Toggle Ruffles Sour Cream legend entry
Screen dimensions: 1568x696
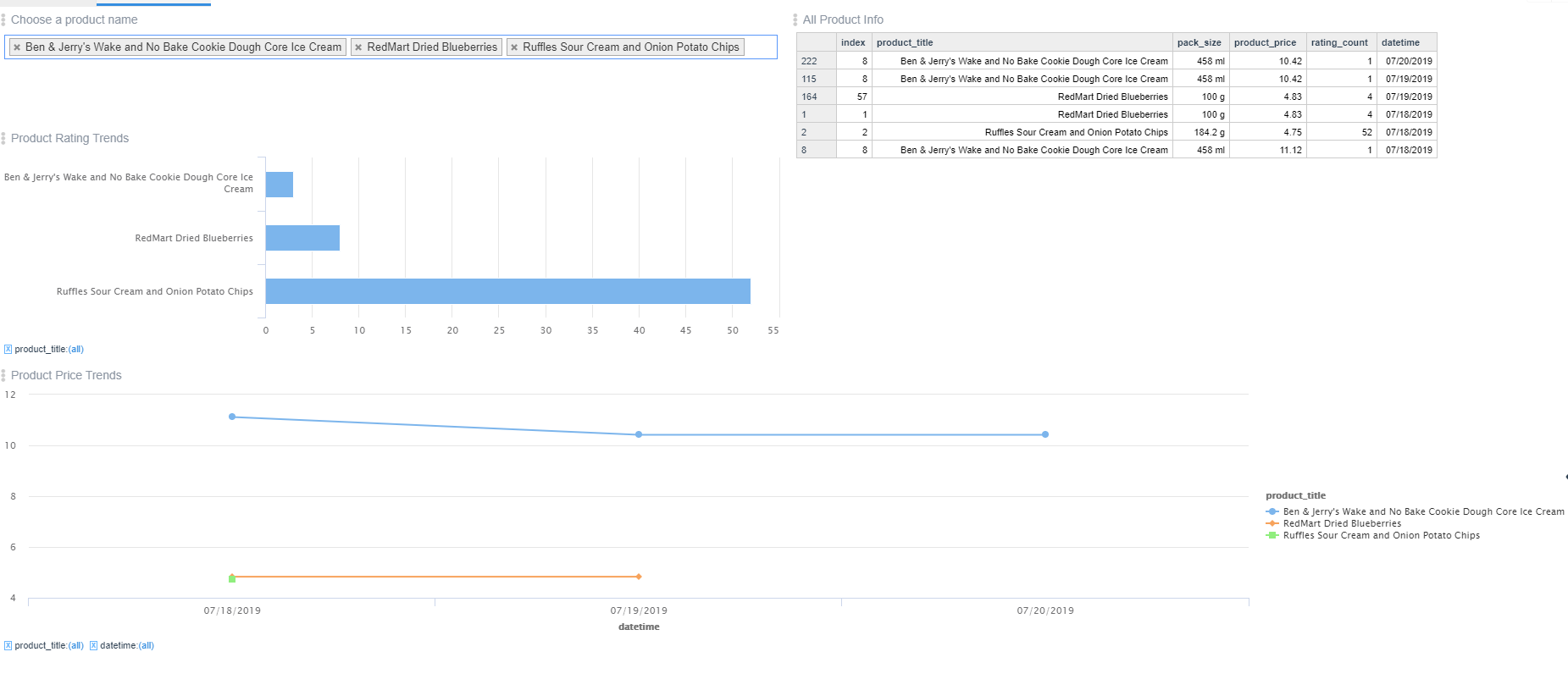coord(1373,535)
